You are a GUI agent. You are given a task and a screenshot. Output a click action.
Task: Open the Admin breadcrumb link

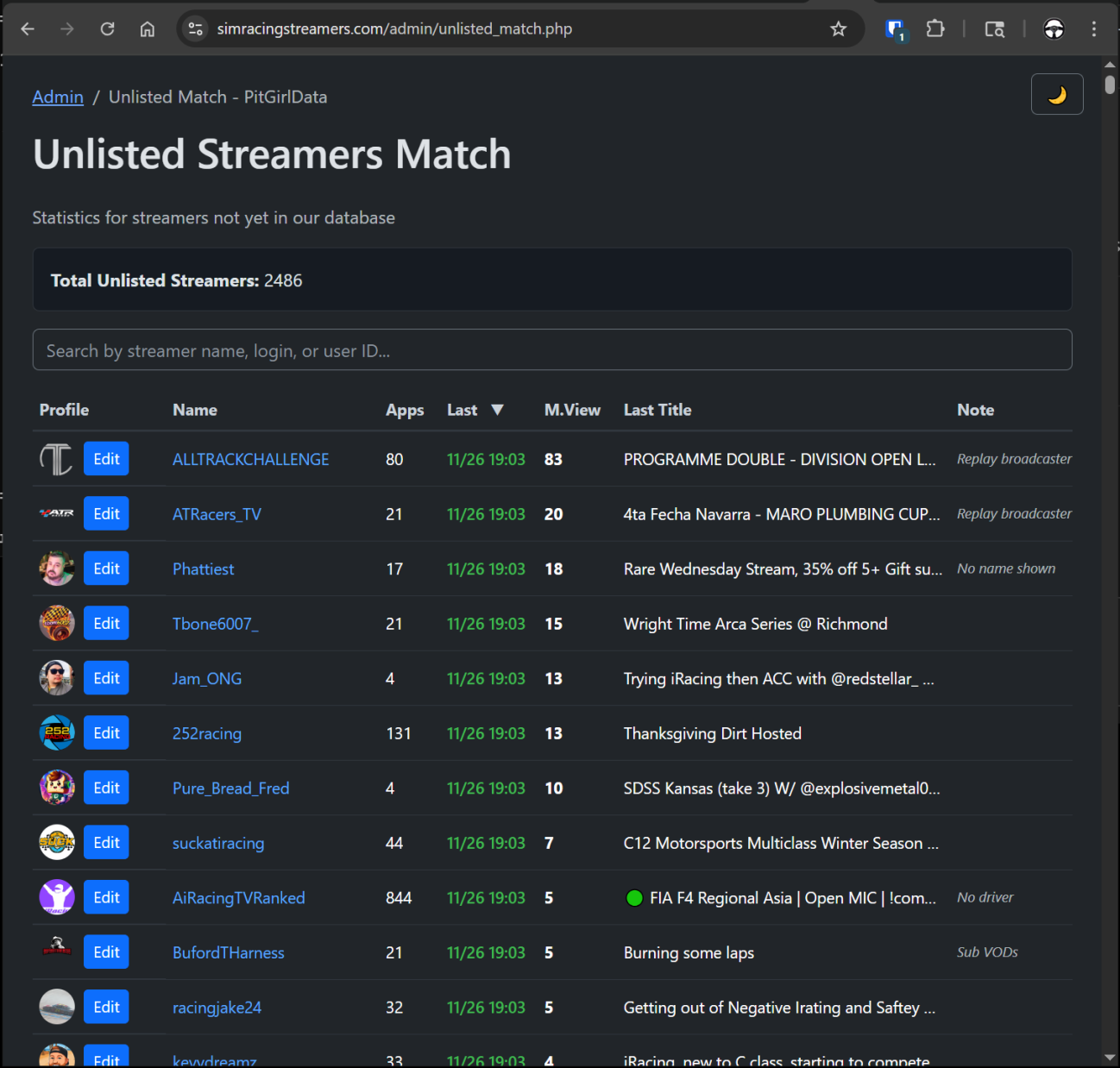pyautogui.click(x=58, y=97)
